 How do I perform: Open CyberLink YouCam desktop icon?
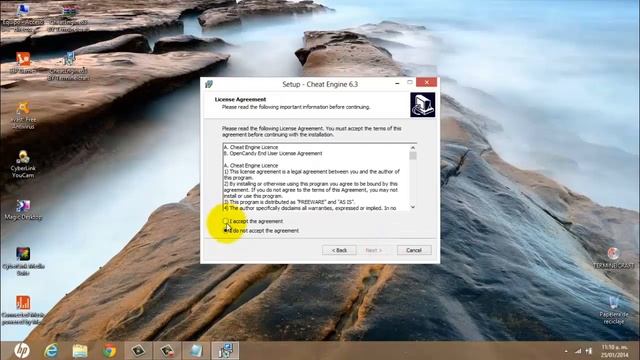coord(23,164)
